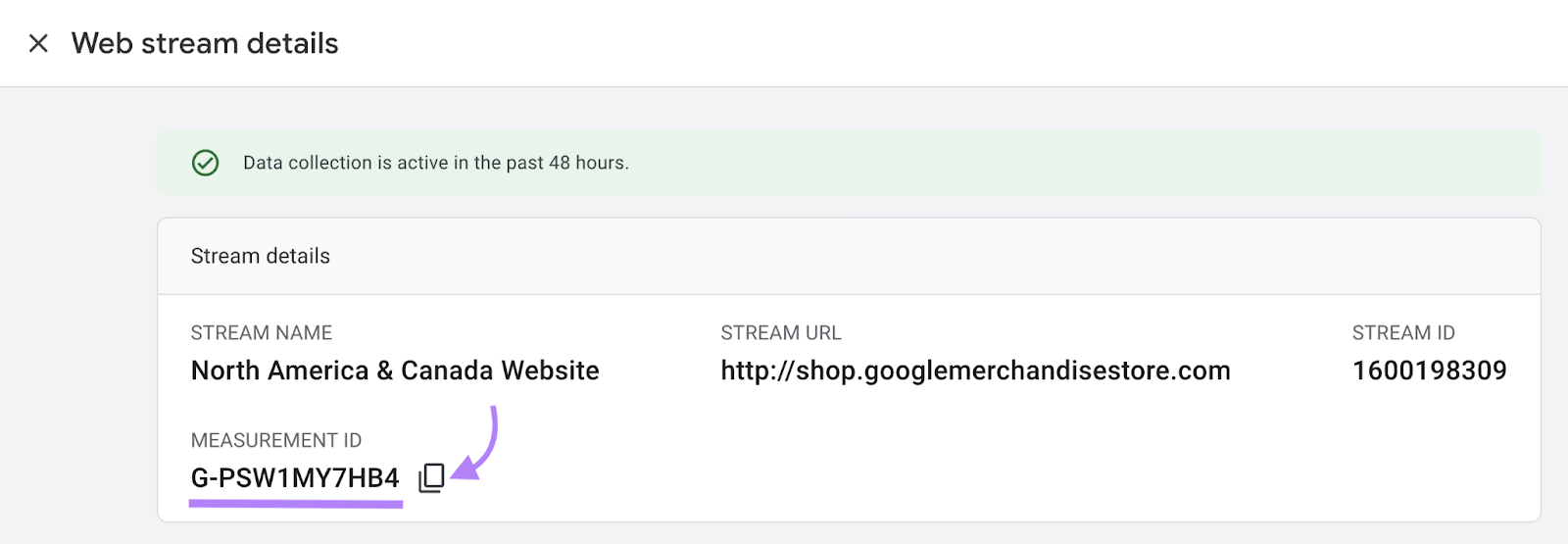This screenshot has height=544, width=1568.
Task: Open the shop.googlemerchandisestore.com URL
Action: click(975, 371)
